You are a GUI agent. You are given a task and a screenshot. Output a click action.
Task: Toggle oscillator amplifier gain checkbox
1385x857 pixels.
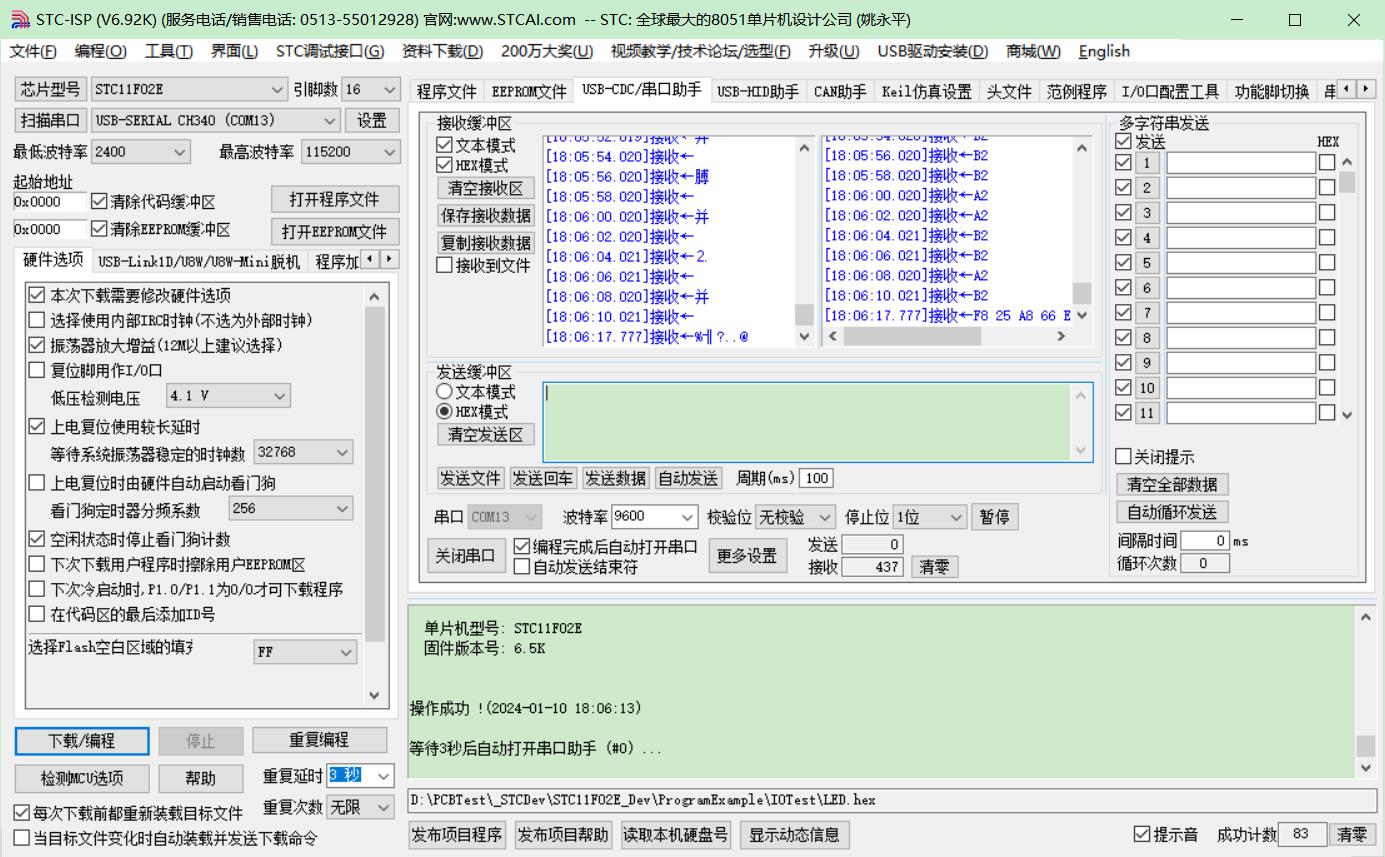pos(37,345)
